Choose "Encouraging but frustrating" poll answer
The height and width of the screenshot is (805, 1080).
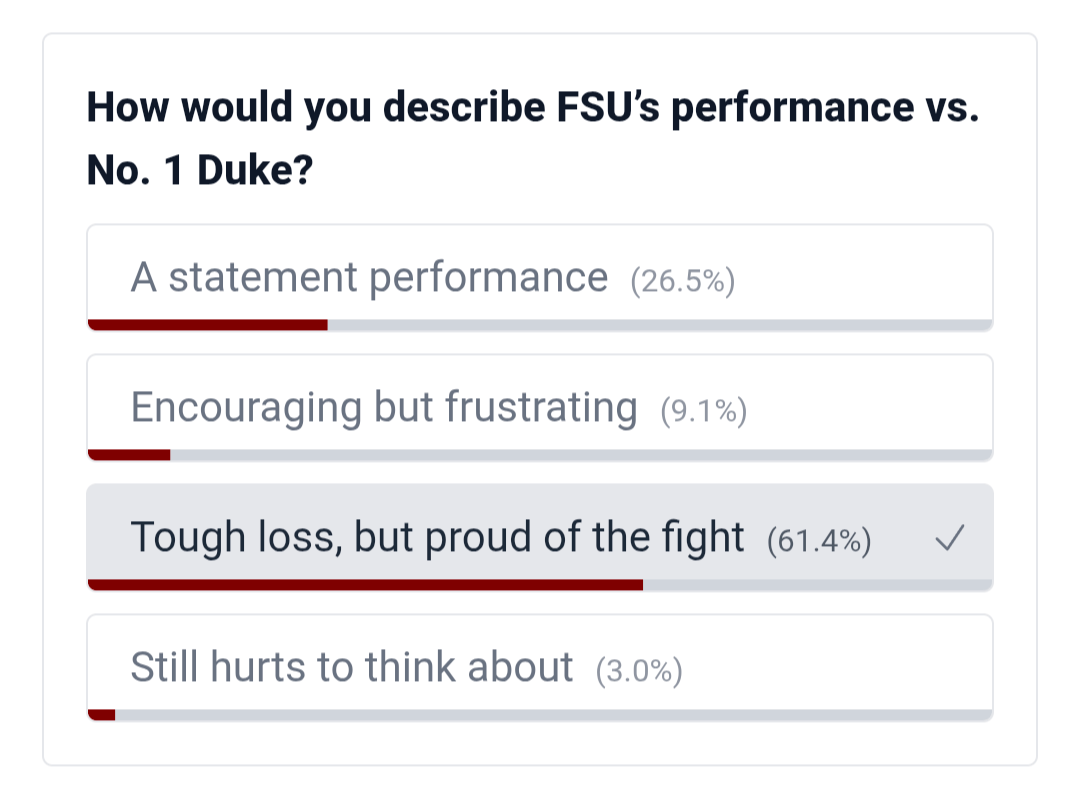pos(383,408)
